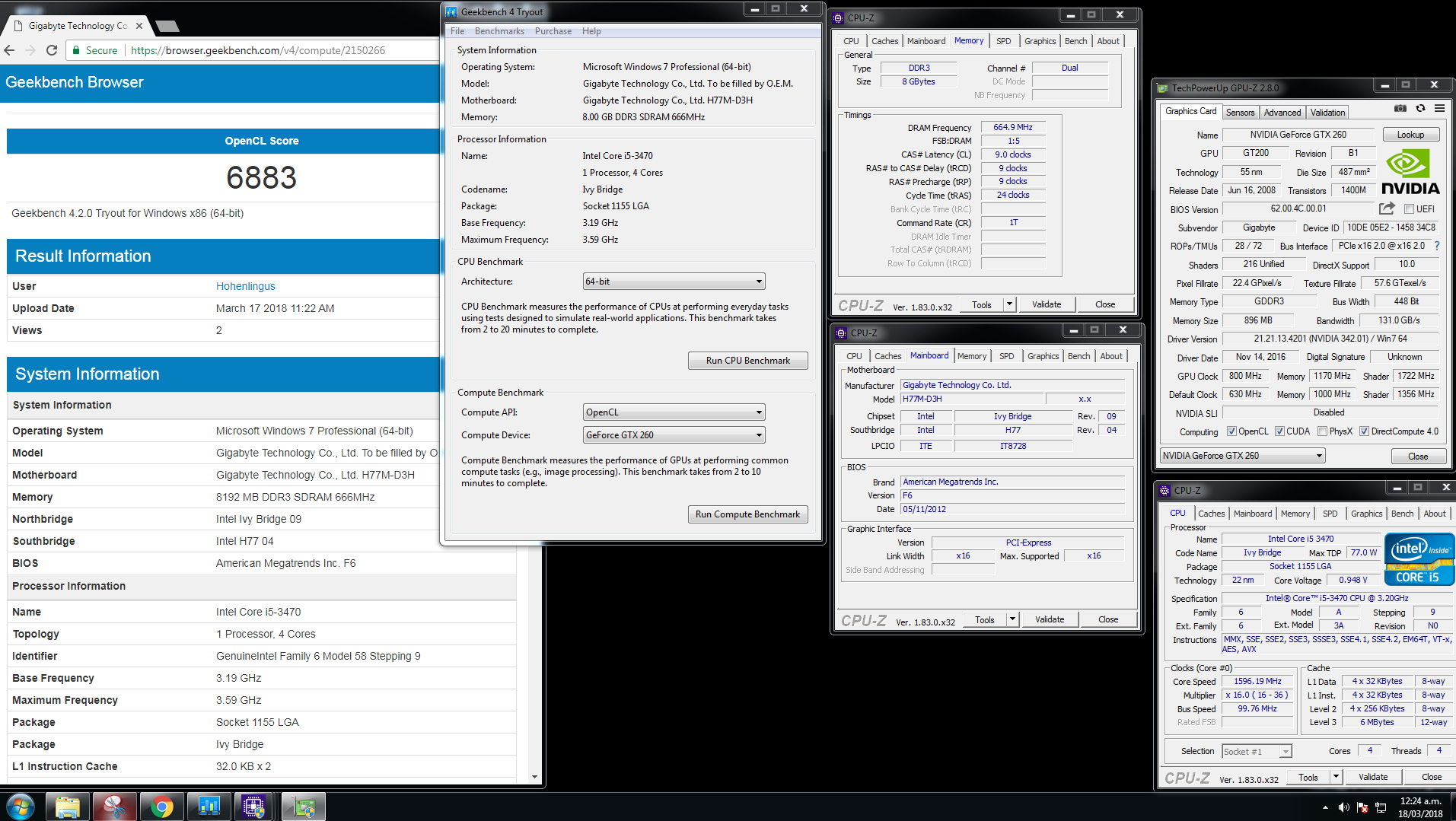This screenshot has width=1456, height=821.
Task: Select SPD tab in CPU-Z Memory window
Action: click(1003, 41)
